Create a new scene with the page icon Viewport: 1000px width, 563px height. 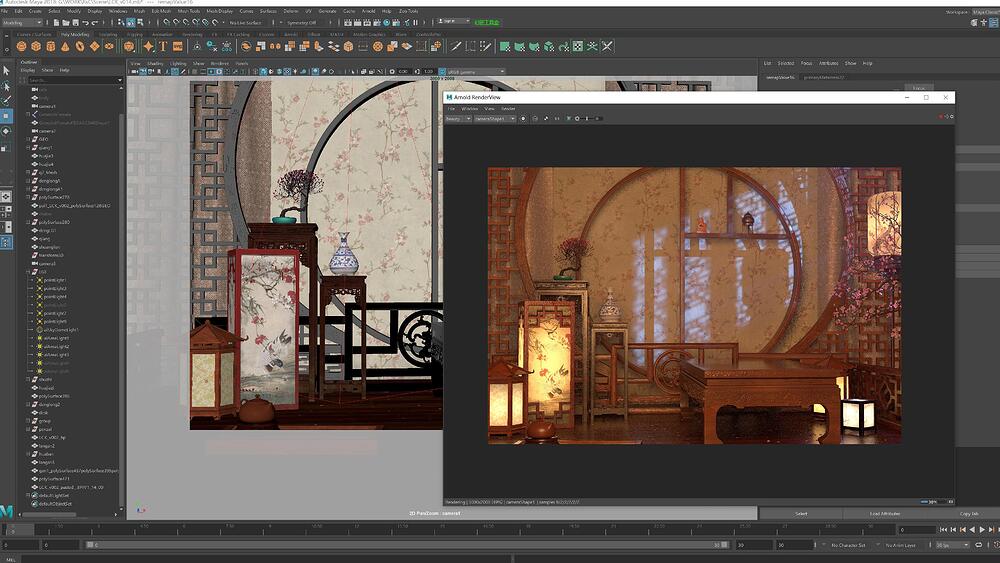[57, 23]
